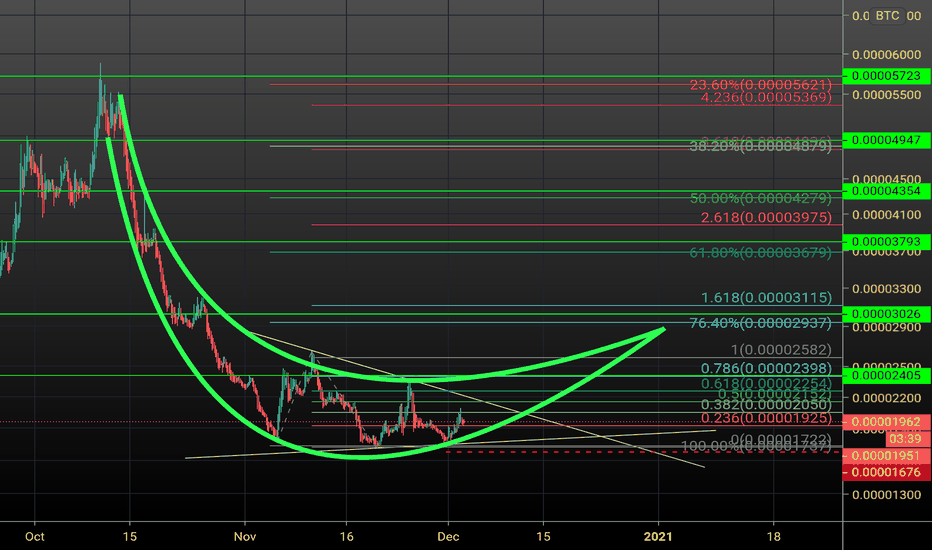This screenshot has height=550, width=932.
Task: Click the 0.786(0.00002398) Fibonacci label
Action: pyautogui.click(x=766, y=369)
